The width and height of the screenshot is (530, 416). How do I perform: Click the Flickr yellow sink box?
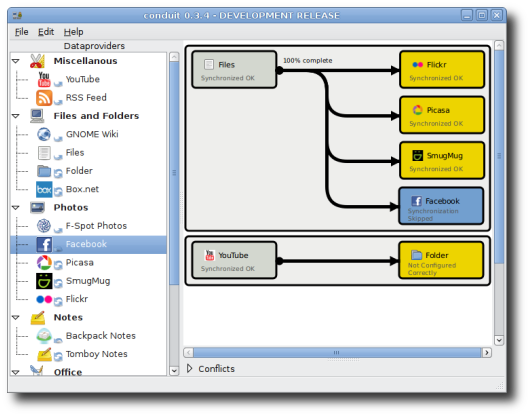[442, 70]
